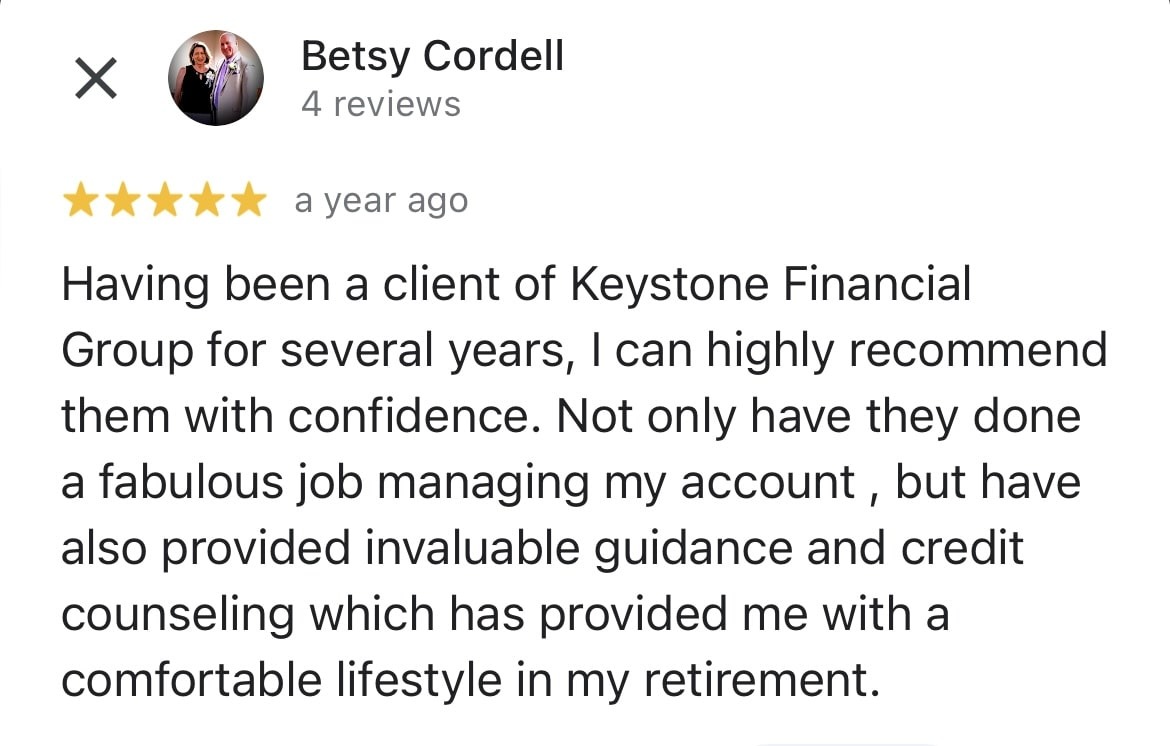Click the first gold star

[81, 202]
